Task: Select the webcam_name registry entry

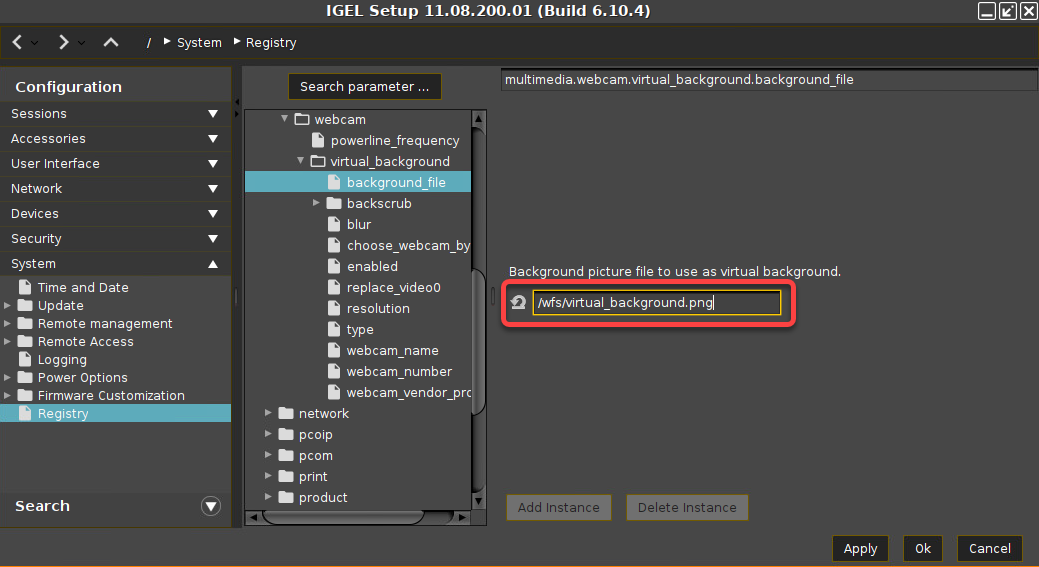Action: click(392, 351)
